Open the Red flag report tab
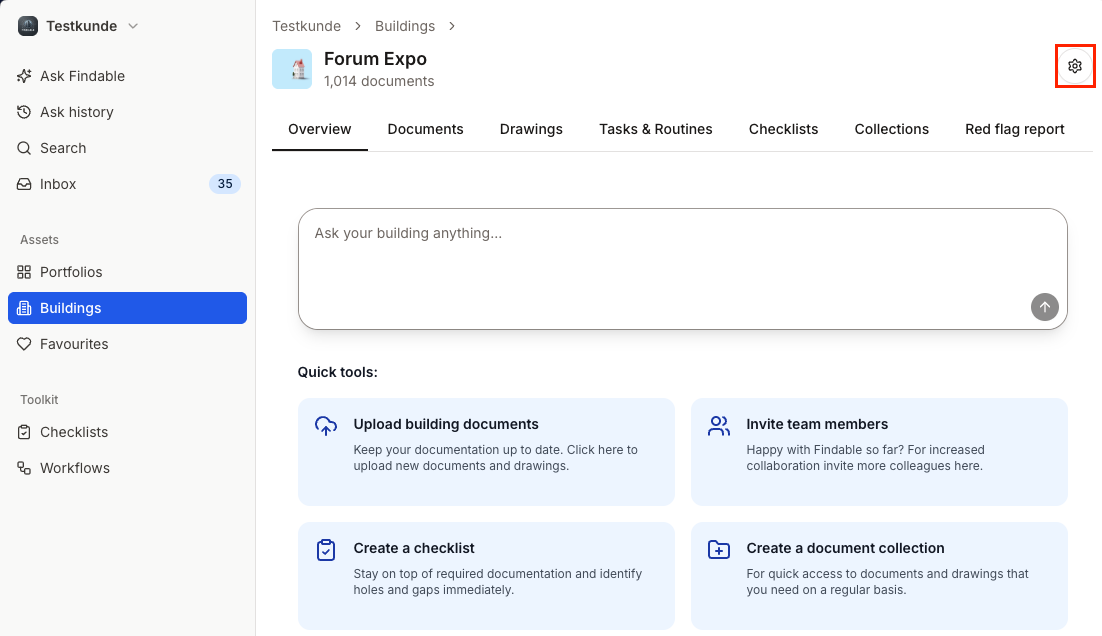The height and width of the screenshot is (636, 1102). (1014, 129)
